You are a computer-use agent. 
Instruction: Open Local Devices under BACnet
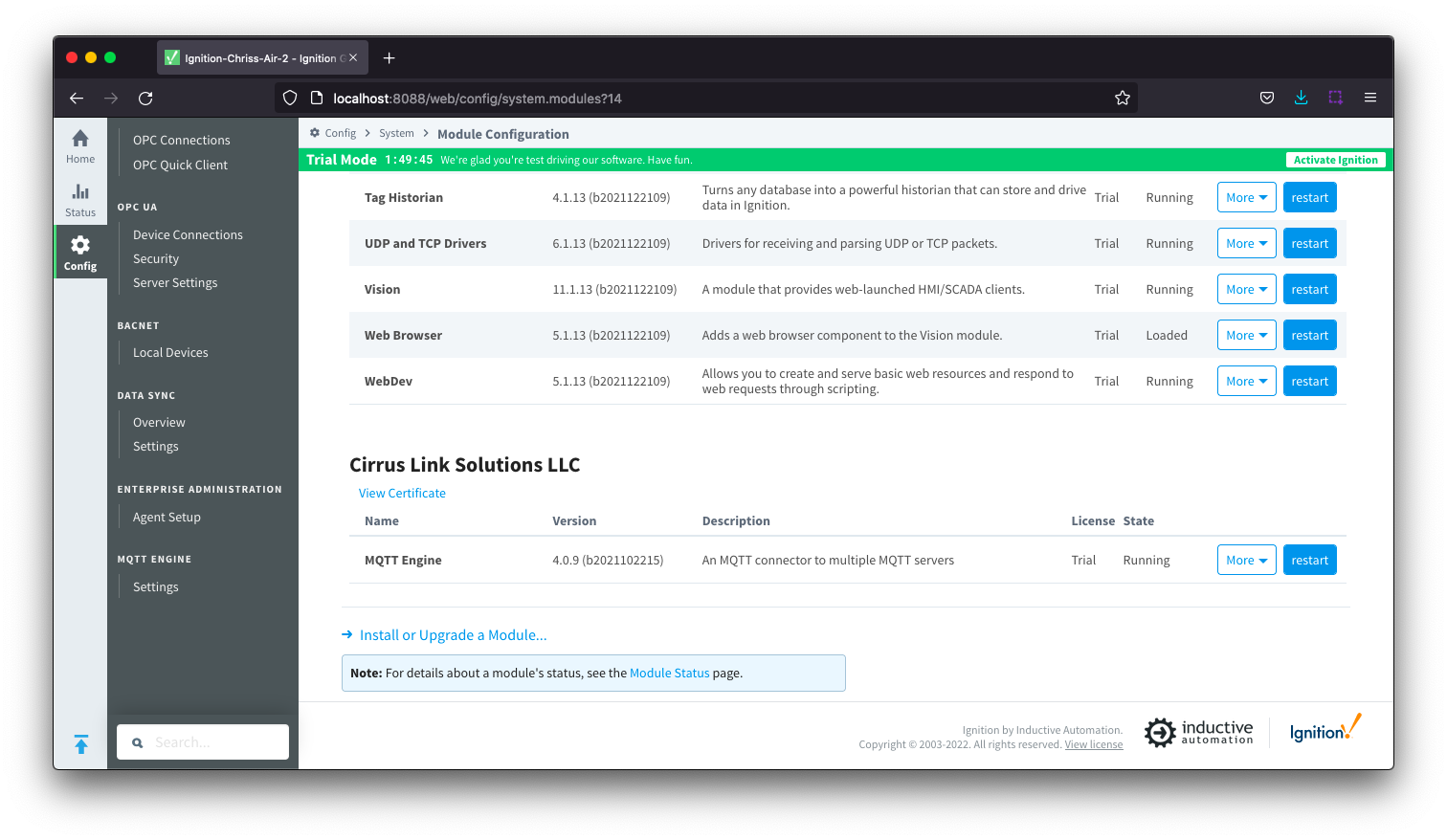point(170,352)
